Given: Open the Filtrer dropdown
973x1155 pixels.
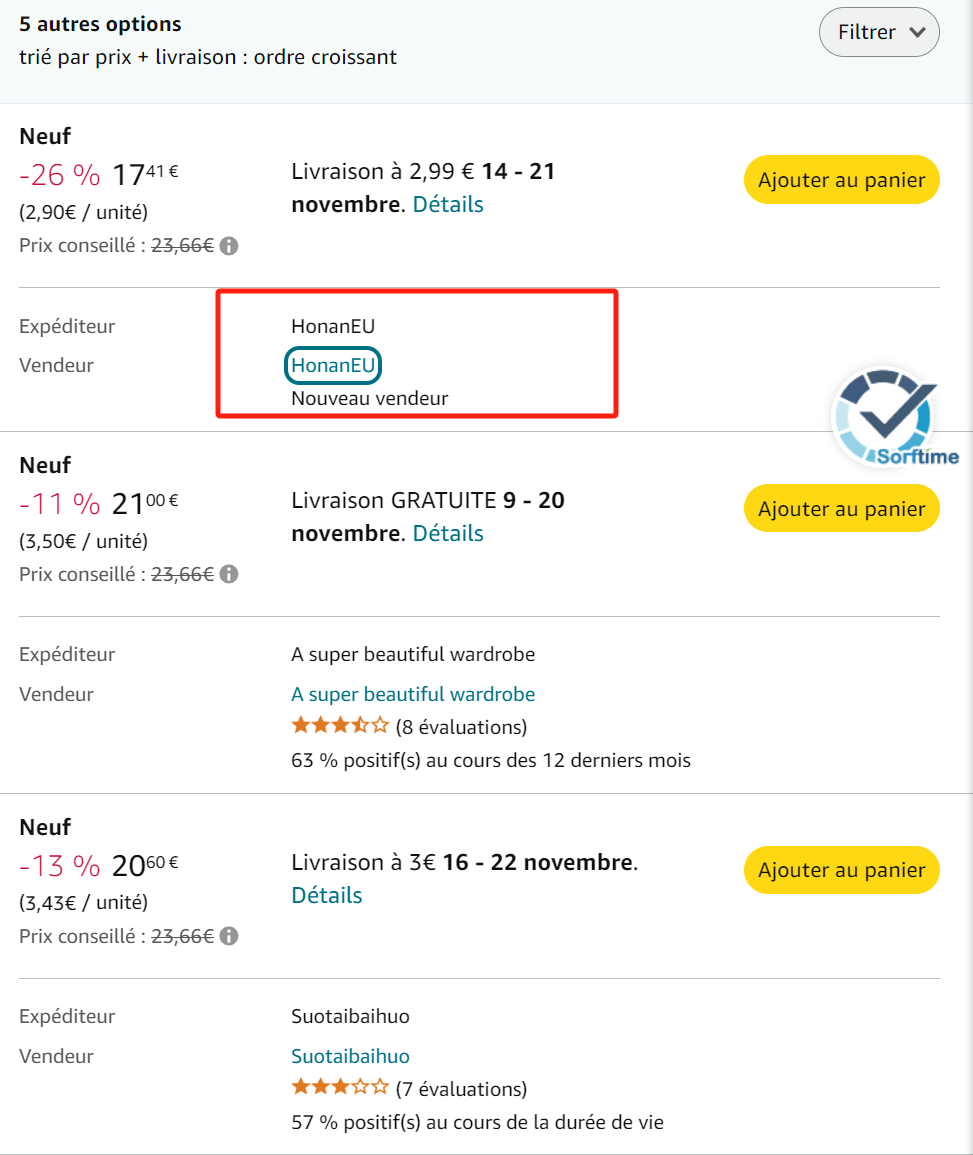Looking at the screenshot, I should 879,32.
